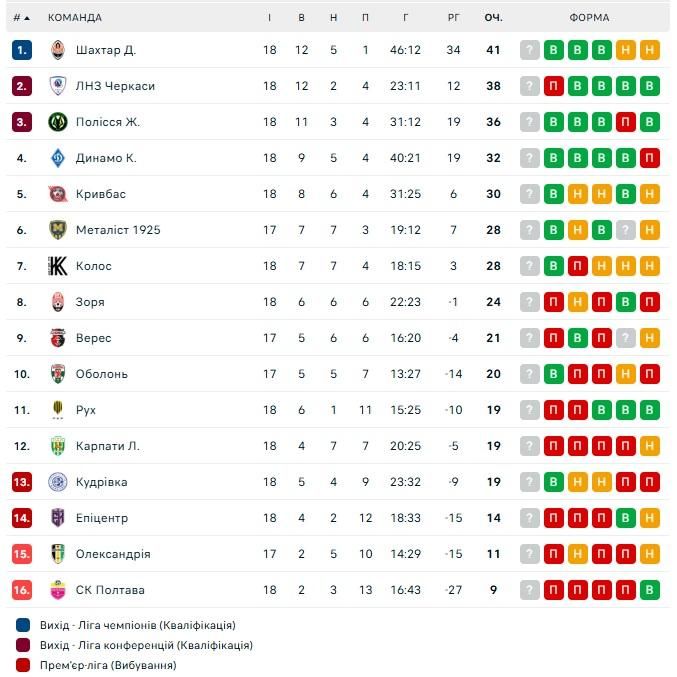Click SK Poltava's latest green В result badge

(x=650, y=590)
